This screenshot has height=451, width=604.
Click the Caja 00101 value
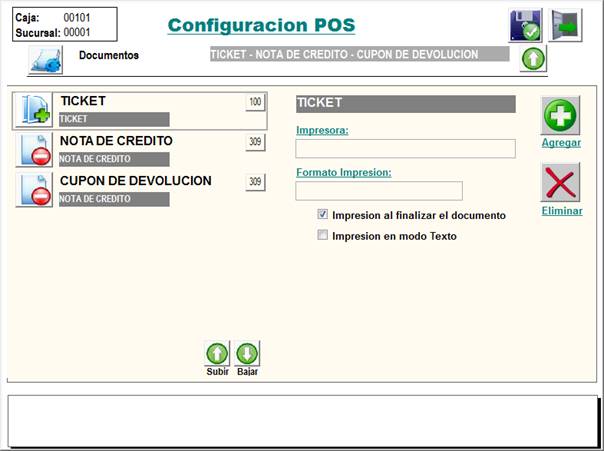tap(77, 18)
